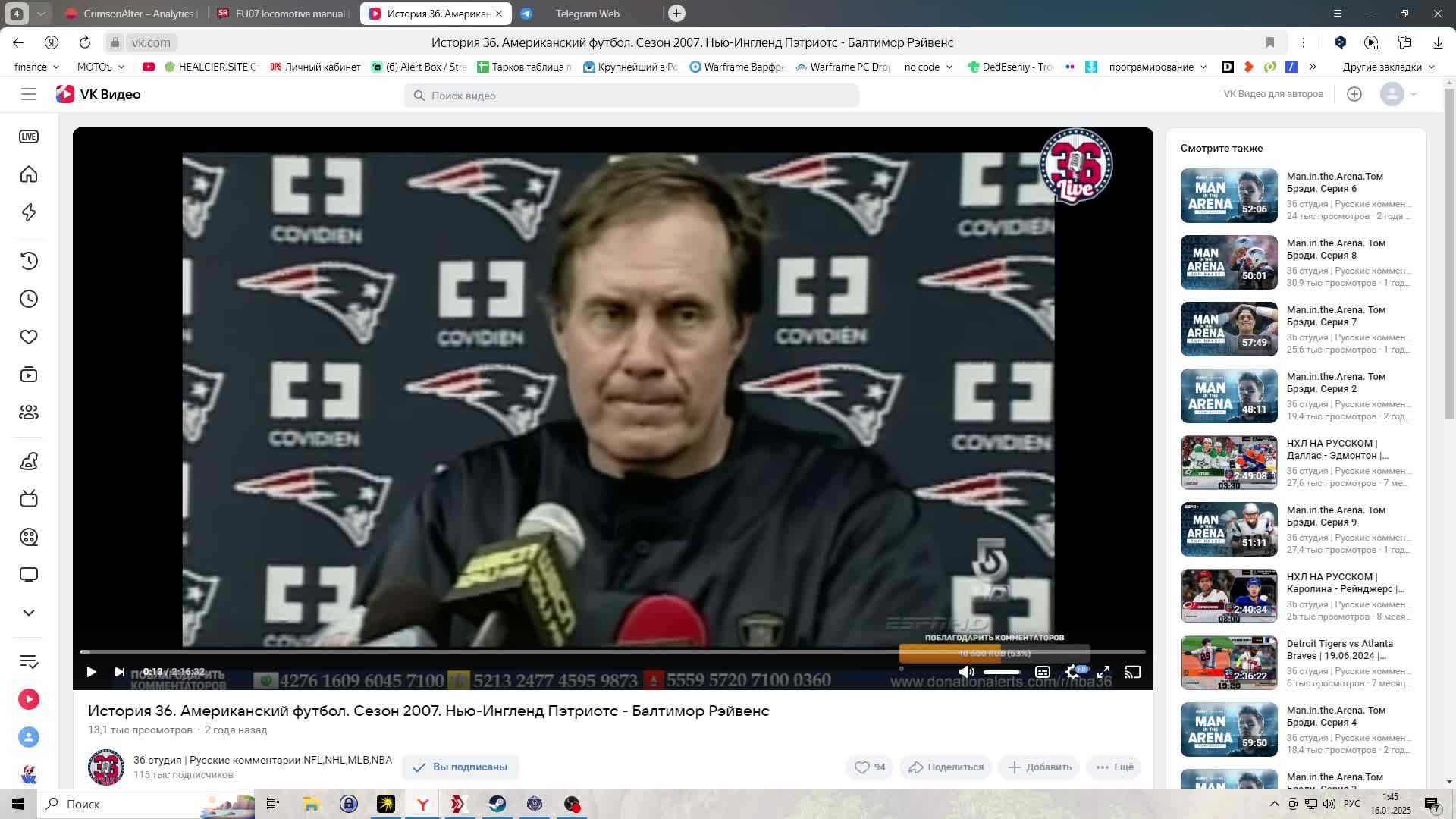Bookmark this page icon
Screen dimensions: 1456x819
pyautogui.click(x=1270, y=42)
